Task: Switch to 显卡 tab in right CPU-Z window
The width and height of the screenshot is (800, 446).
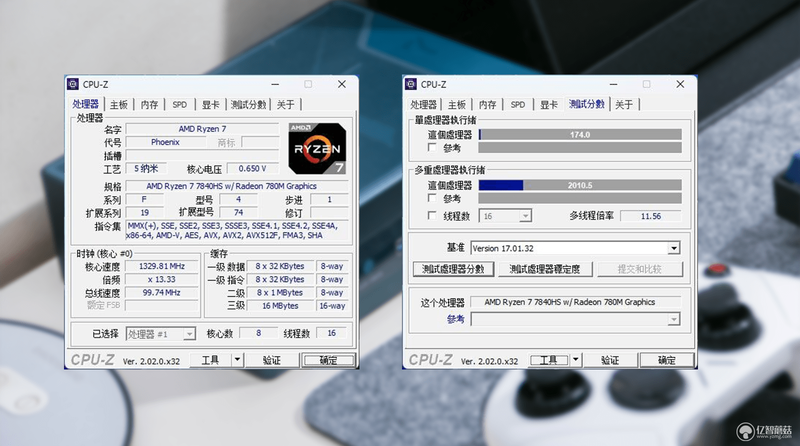Action: tap(548, 105)
